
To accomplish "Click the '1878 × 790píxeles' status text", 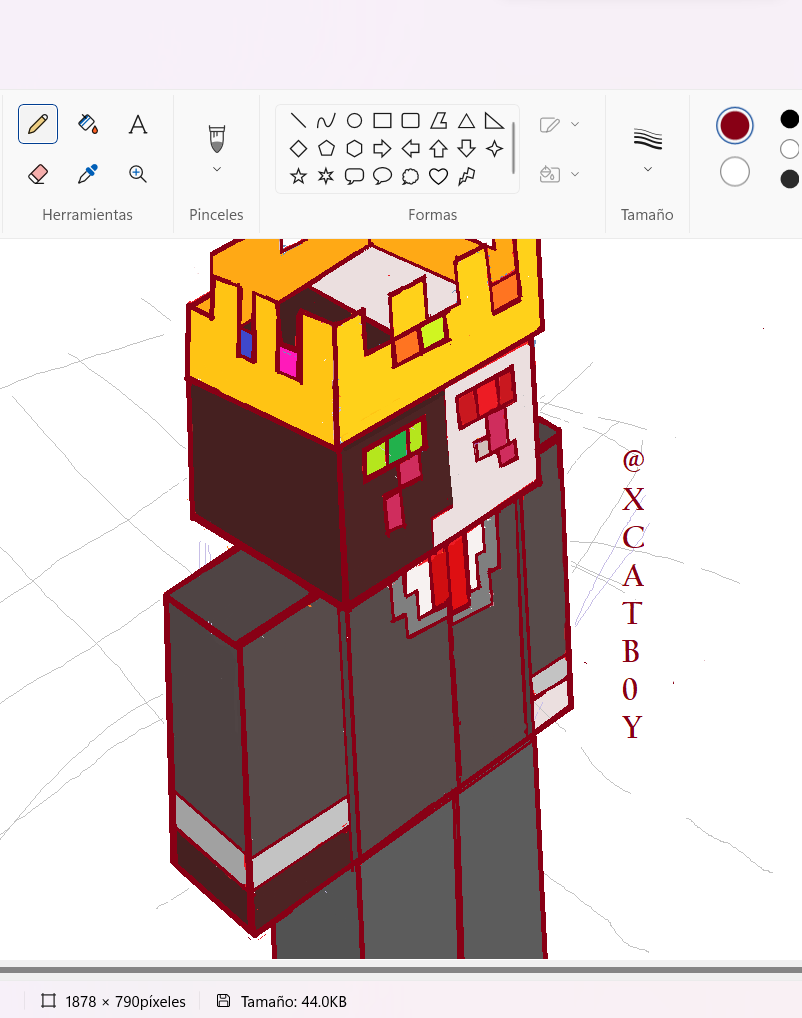I will coord(125,1002).
